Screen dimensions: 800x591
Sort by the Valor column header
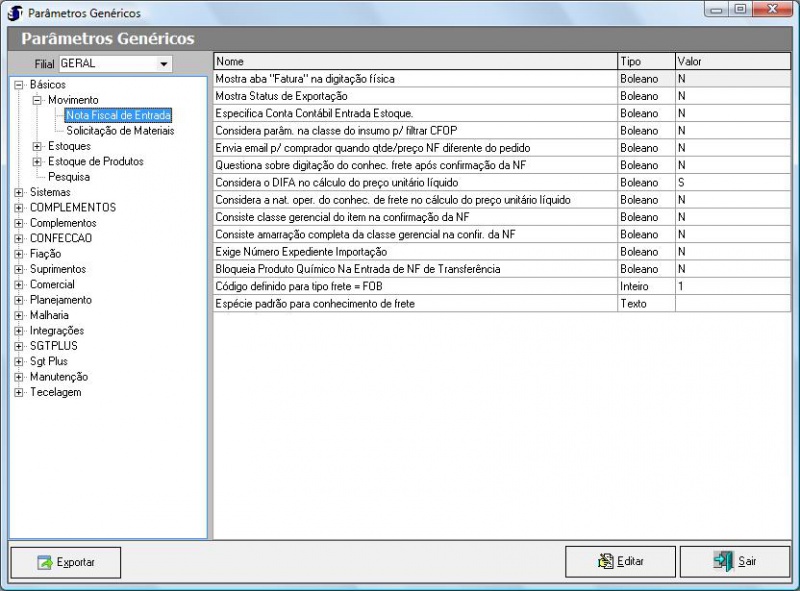click(731, 61)
